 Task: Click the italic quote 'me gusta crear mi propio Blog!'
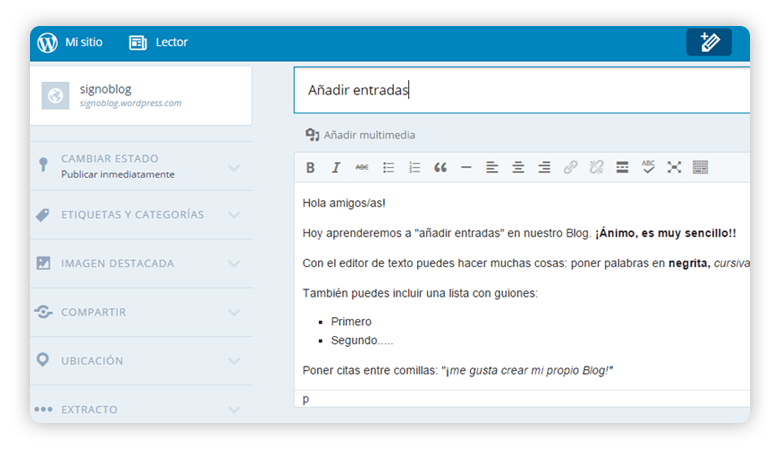(529, 370)
